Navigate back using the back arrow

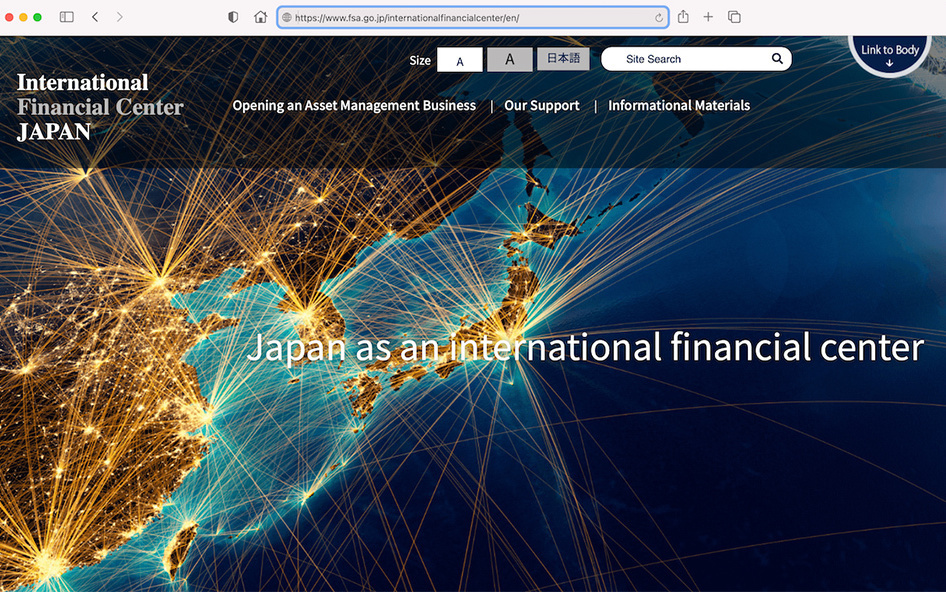tap(95, 16)
